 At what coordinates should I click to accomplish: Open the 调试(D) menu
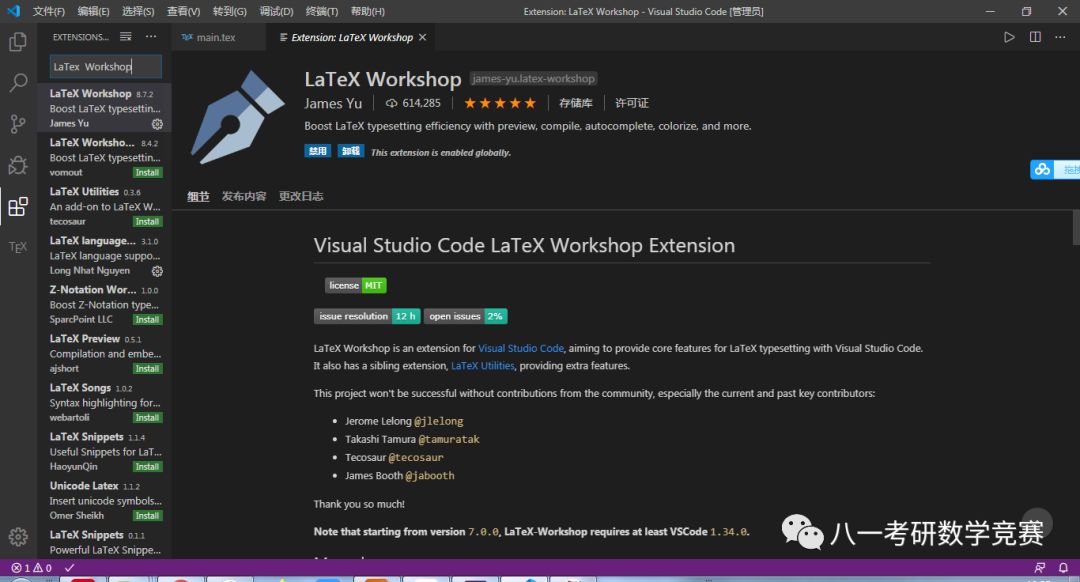[276, 12]
